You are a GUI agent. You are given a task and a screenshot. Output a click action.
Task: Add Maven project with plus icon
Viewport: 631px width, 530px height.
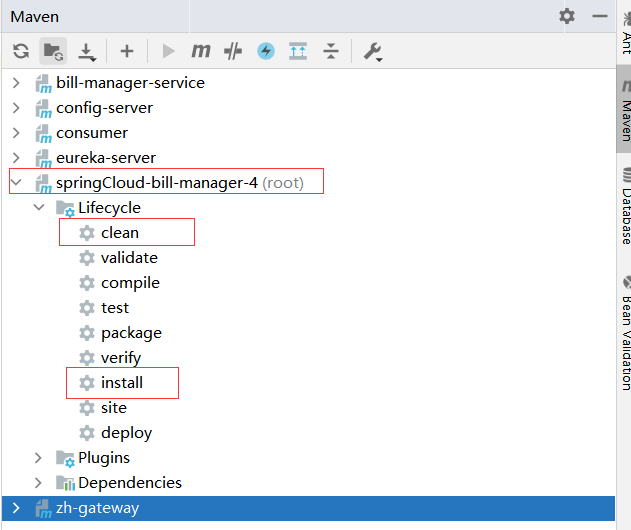click(x=127, y=51)
